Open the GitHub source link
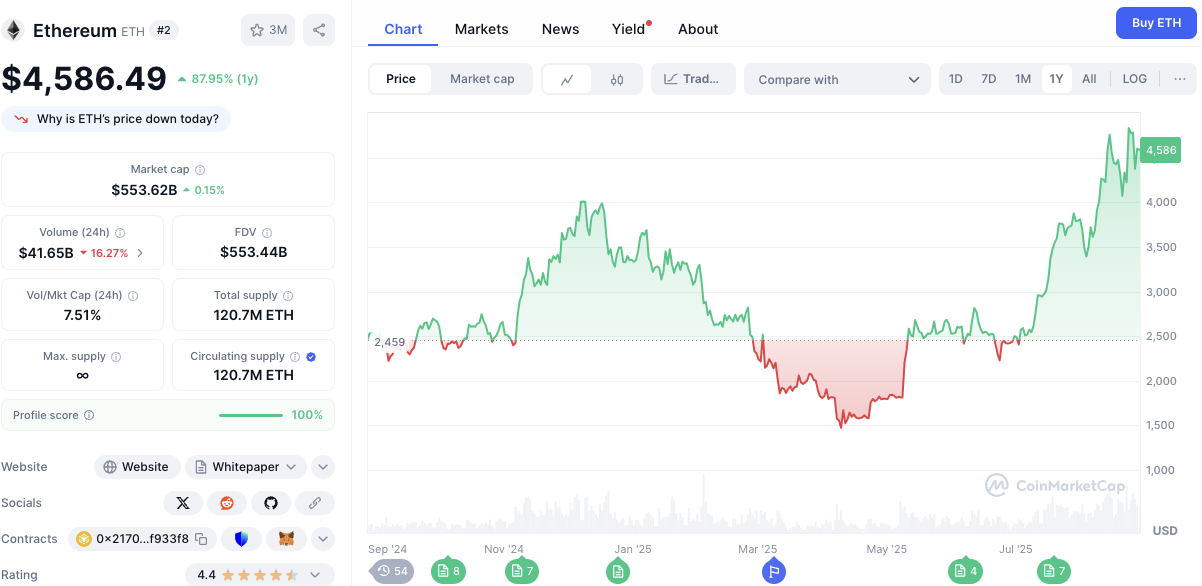The height and width of the screenshot is (586, 1202). 271,503
